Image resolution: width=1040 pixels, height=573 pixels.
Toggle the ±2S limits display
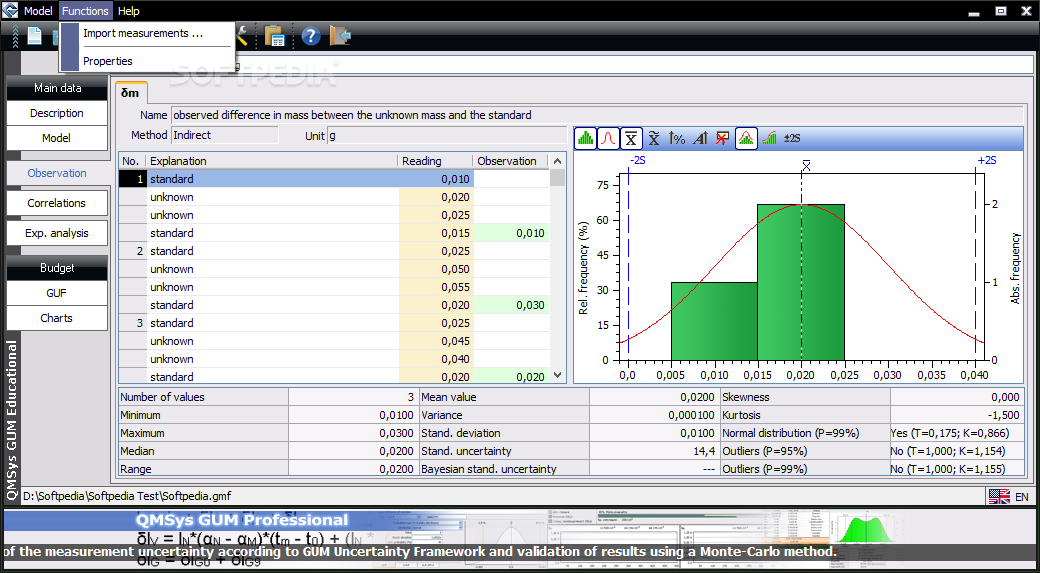click(x=793, y=139)
